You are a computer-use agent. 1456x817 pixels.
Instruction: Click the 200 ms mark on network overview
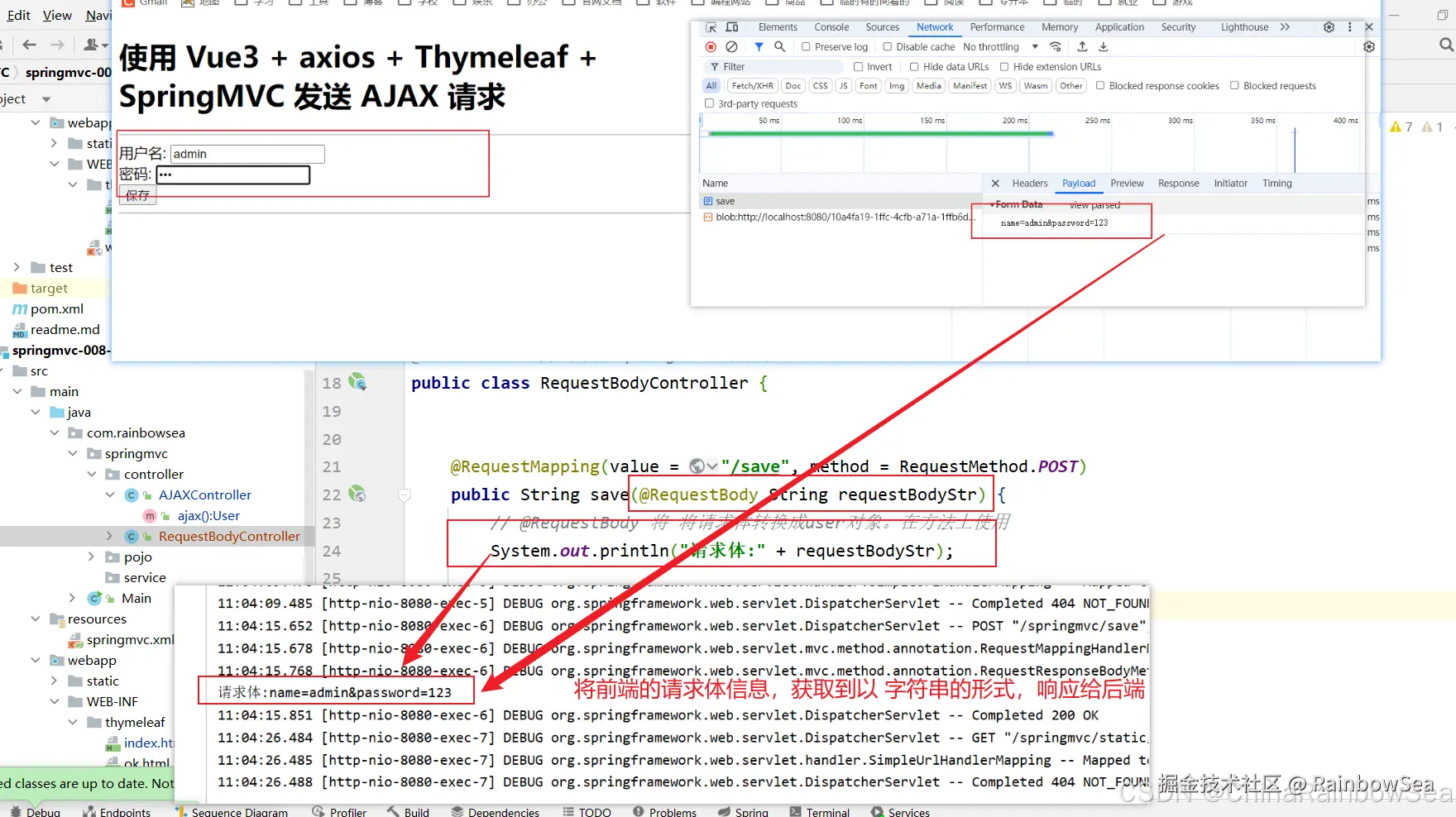[x=1015, y=121]
